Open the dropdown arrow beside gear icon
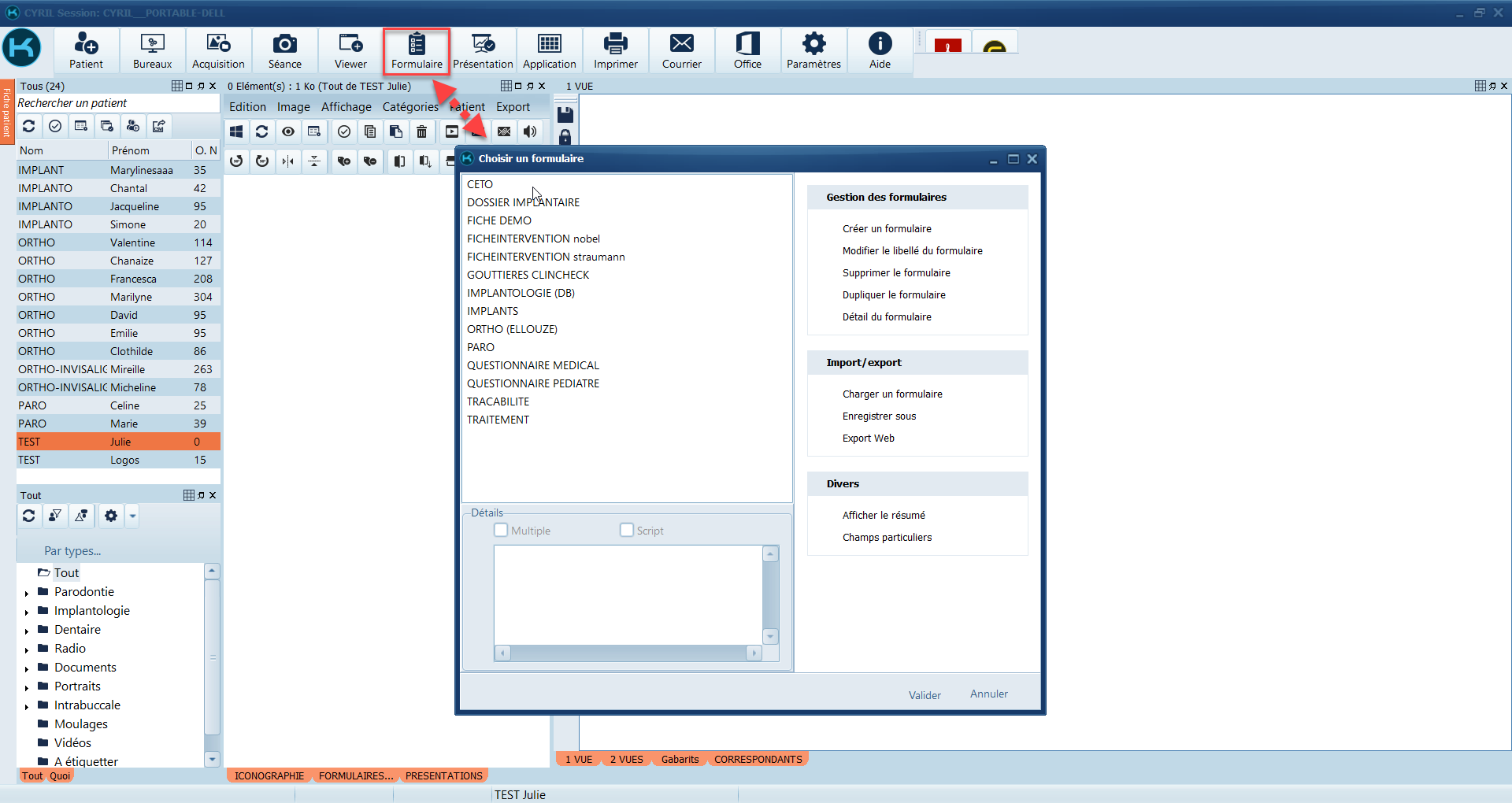This screenshot has height=803, width=1512. pyautogui.click(x=132, y=516)
